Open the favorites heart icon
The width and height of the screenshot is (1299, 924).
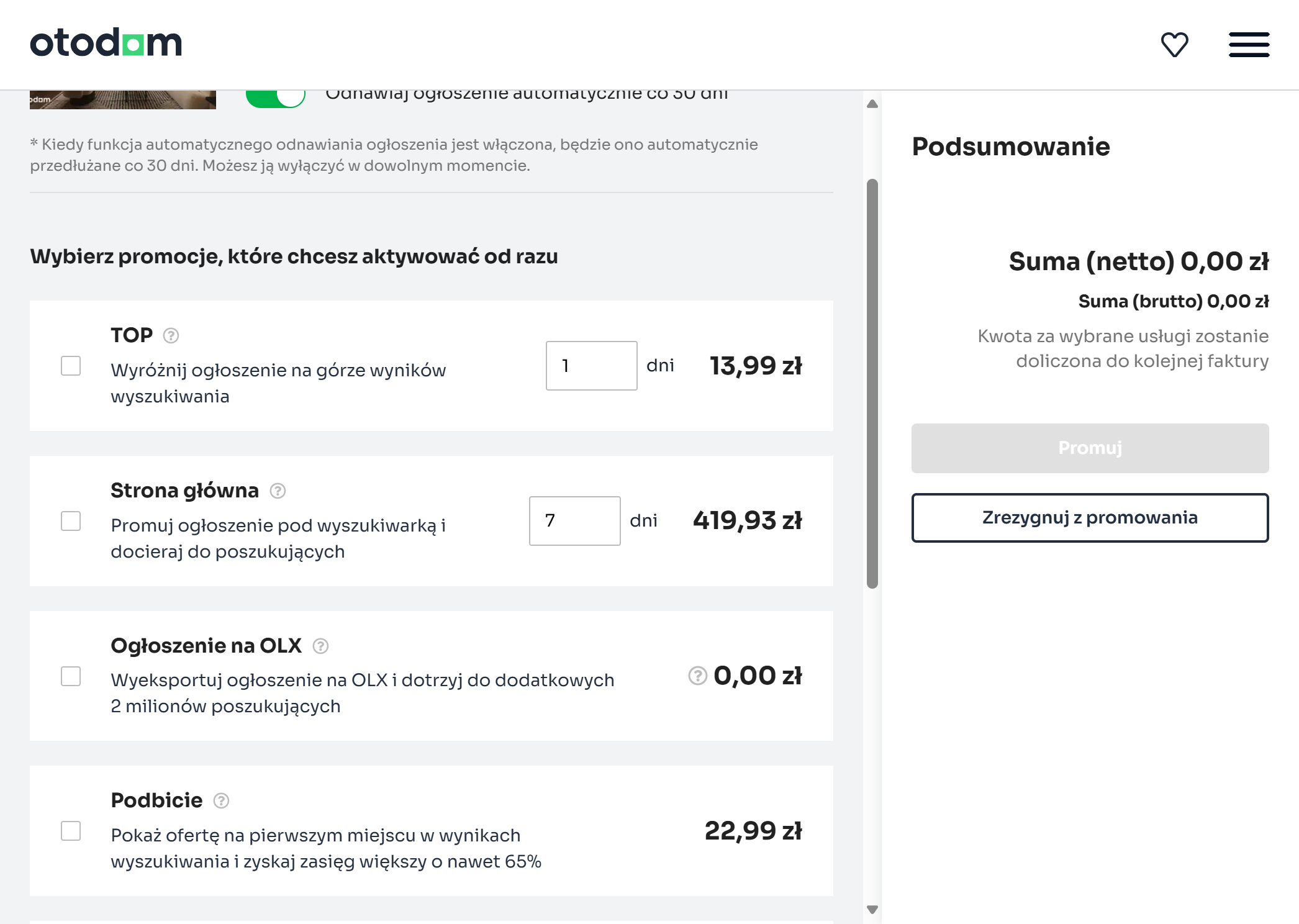(x=1174, y=45)
